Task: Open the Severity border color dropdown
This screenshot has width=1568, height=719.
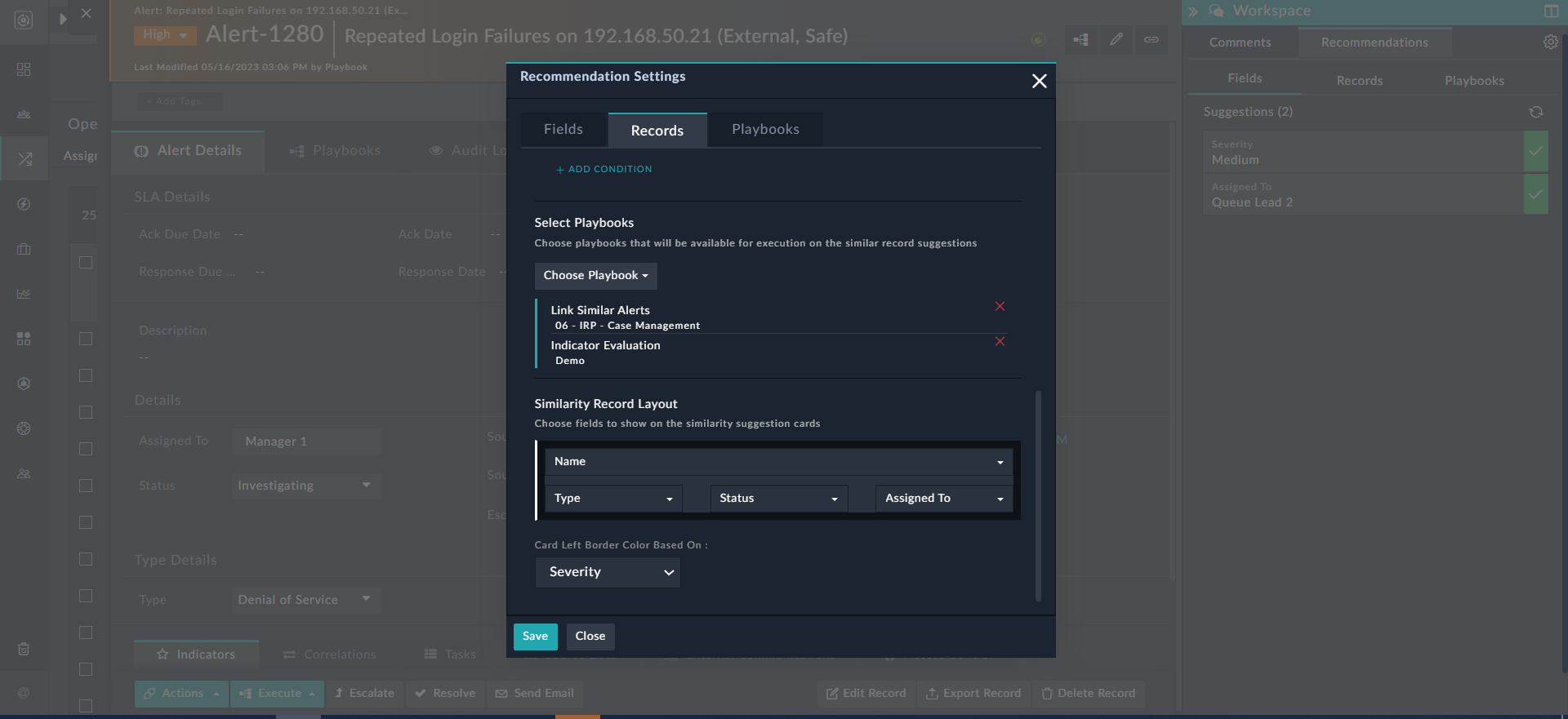Action: (608, 572)
